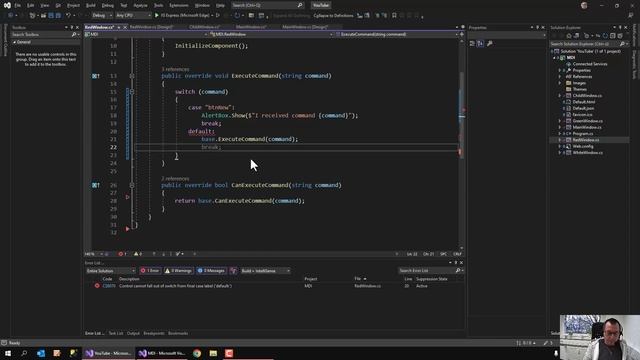
Task: Click the Error List search magnifier icon
Action: click(458, 271)
